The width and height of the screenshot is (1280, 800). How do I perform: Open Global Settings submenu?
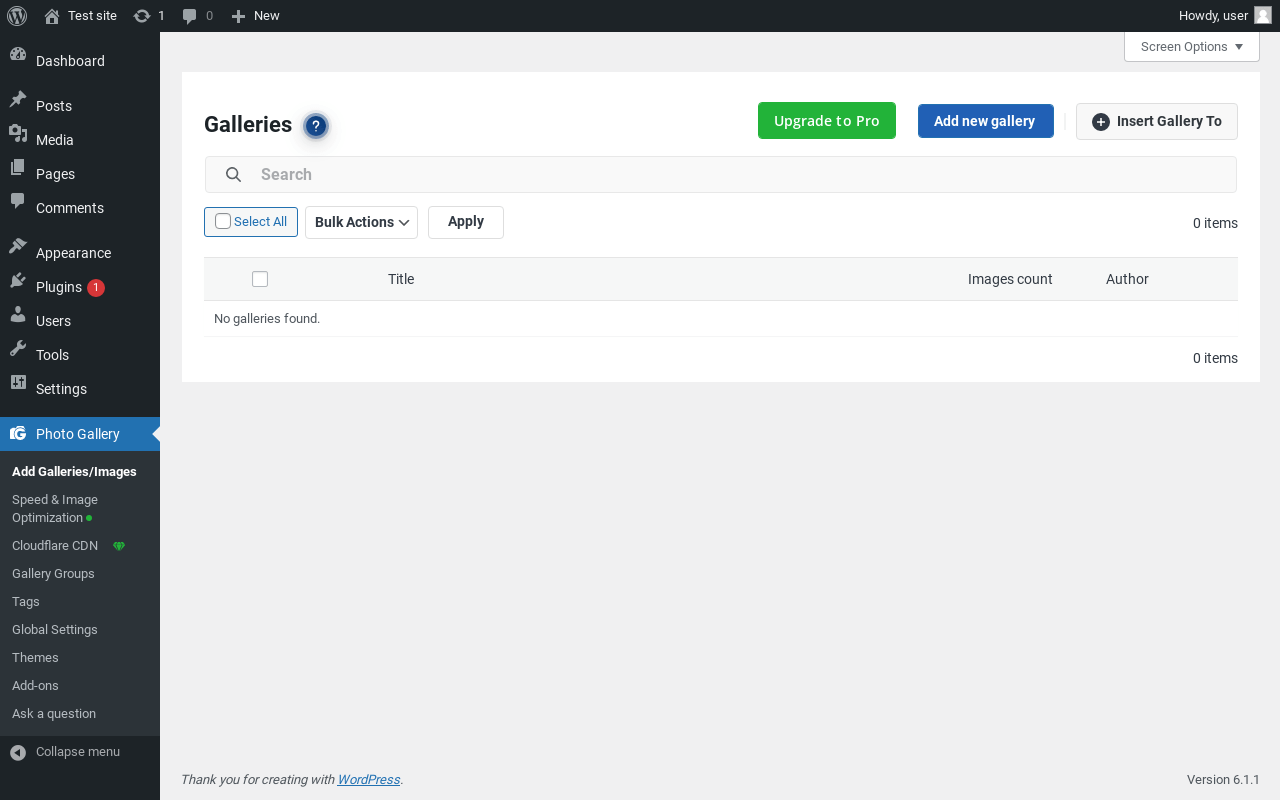click(55, 630)
